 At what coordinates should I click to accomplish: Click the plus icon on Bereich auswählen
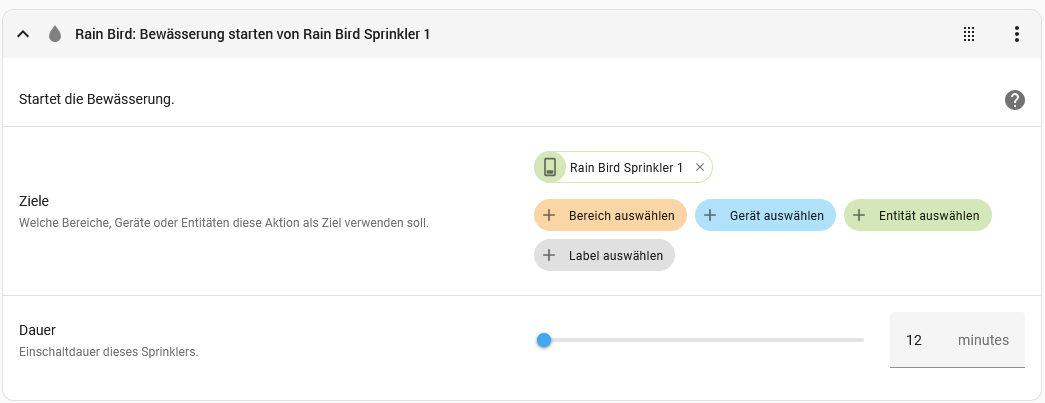click(549, 215)
